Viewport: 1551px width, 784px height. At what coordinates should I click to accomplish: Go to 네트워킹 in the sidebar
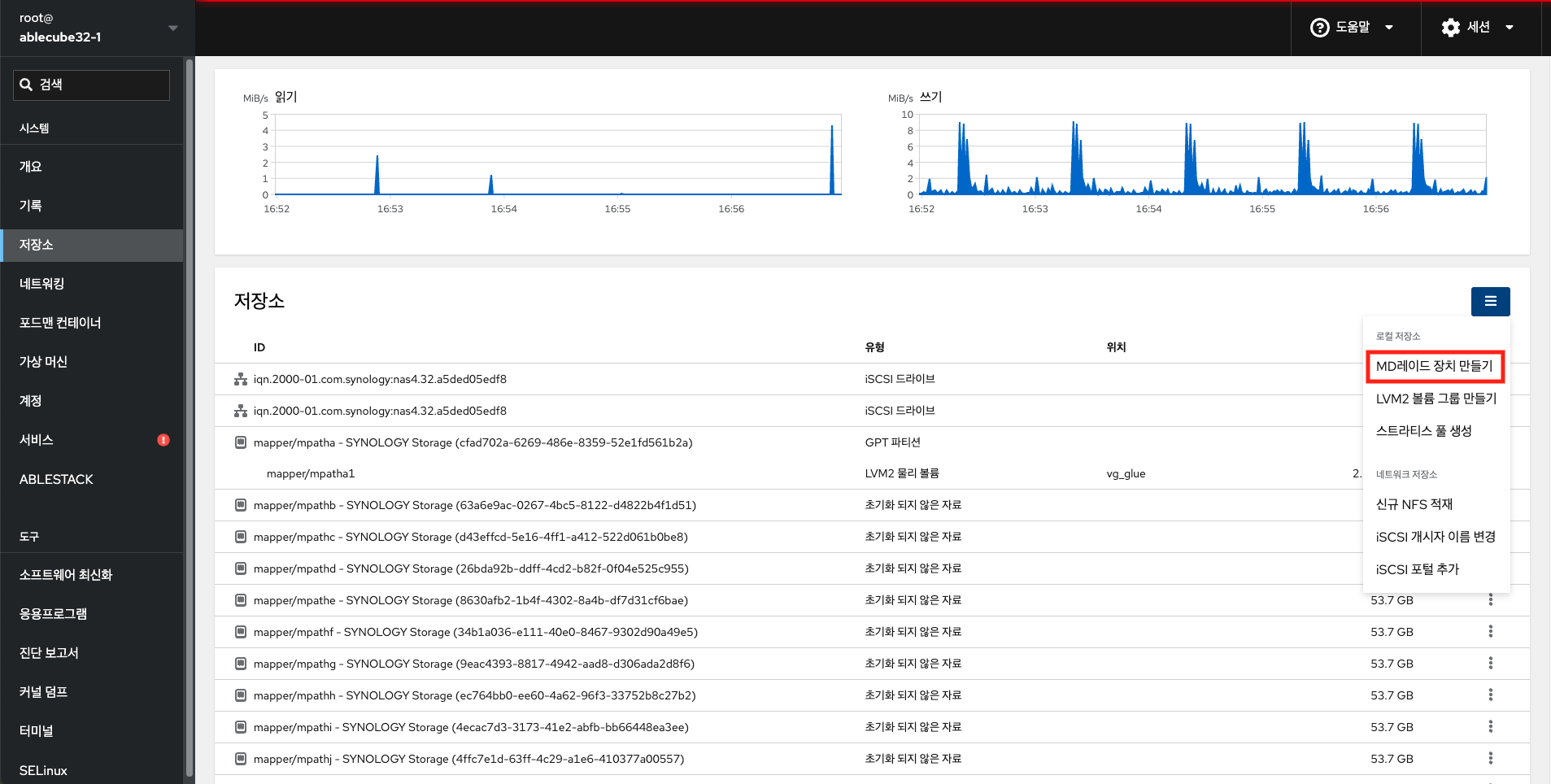(42, 284)
